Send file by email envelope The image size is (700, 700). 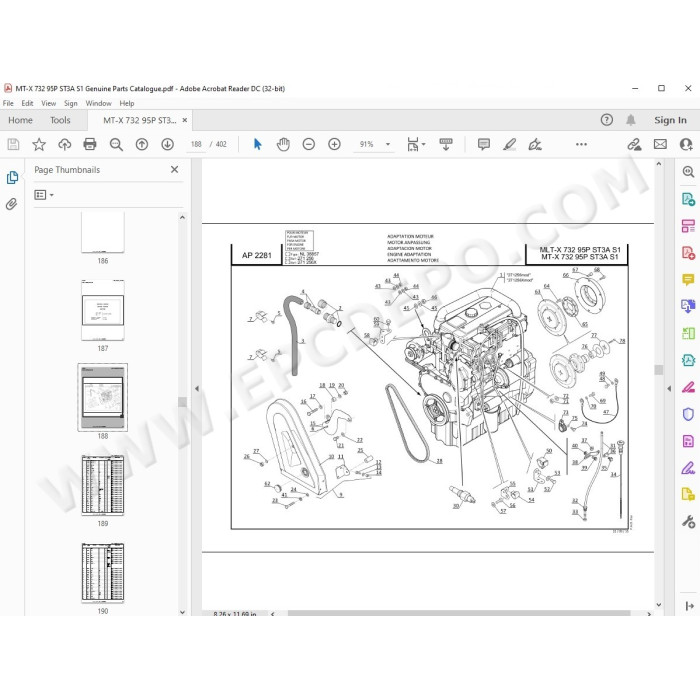[x=660, y=144]
